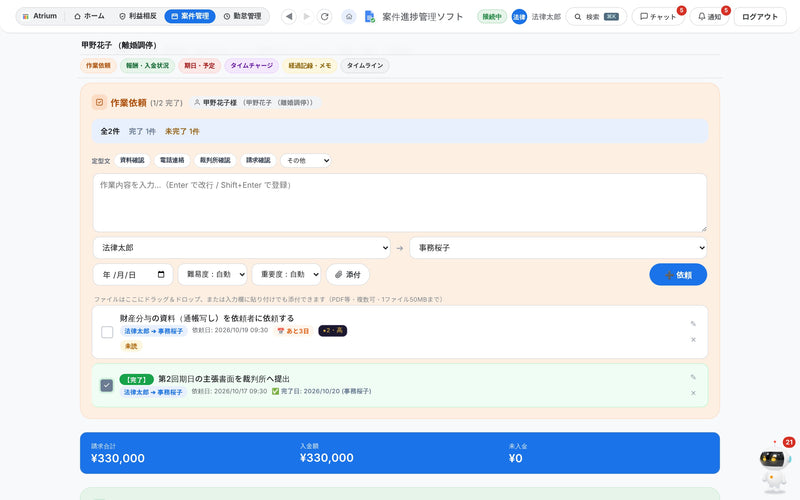The width and height of the screenshot is (800, 500).
Task: Uncheck the completed 第2回期日 task checkbox
Action: (x=107, y=385)
